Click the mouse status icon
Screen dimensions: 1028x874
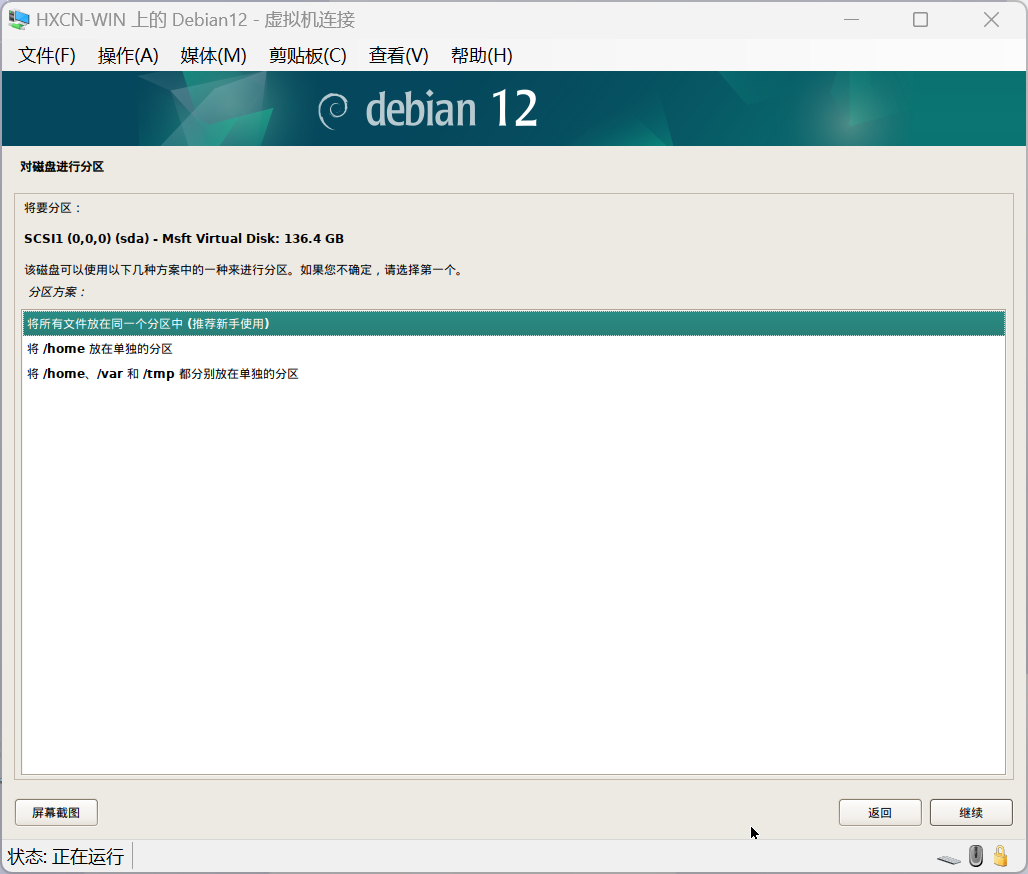tap(976, 856)
